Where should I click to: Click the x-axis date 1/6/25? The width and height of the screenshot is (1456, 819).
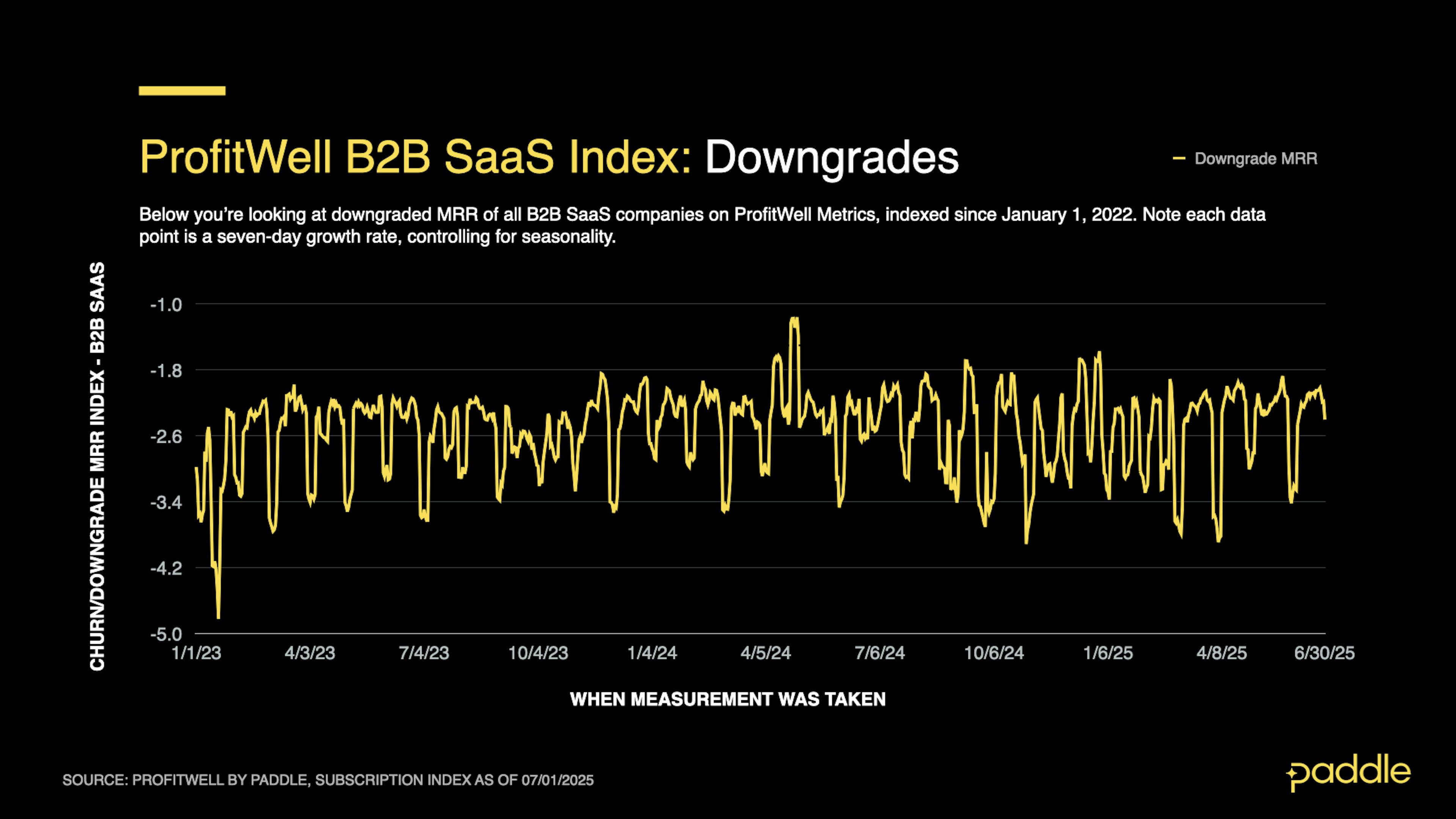click(x=1108, y=653)
